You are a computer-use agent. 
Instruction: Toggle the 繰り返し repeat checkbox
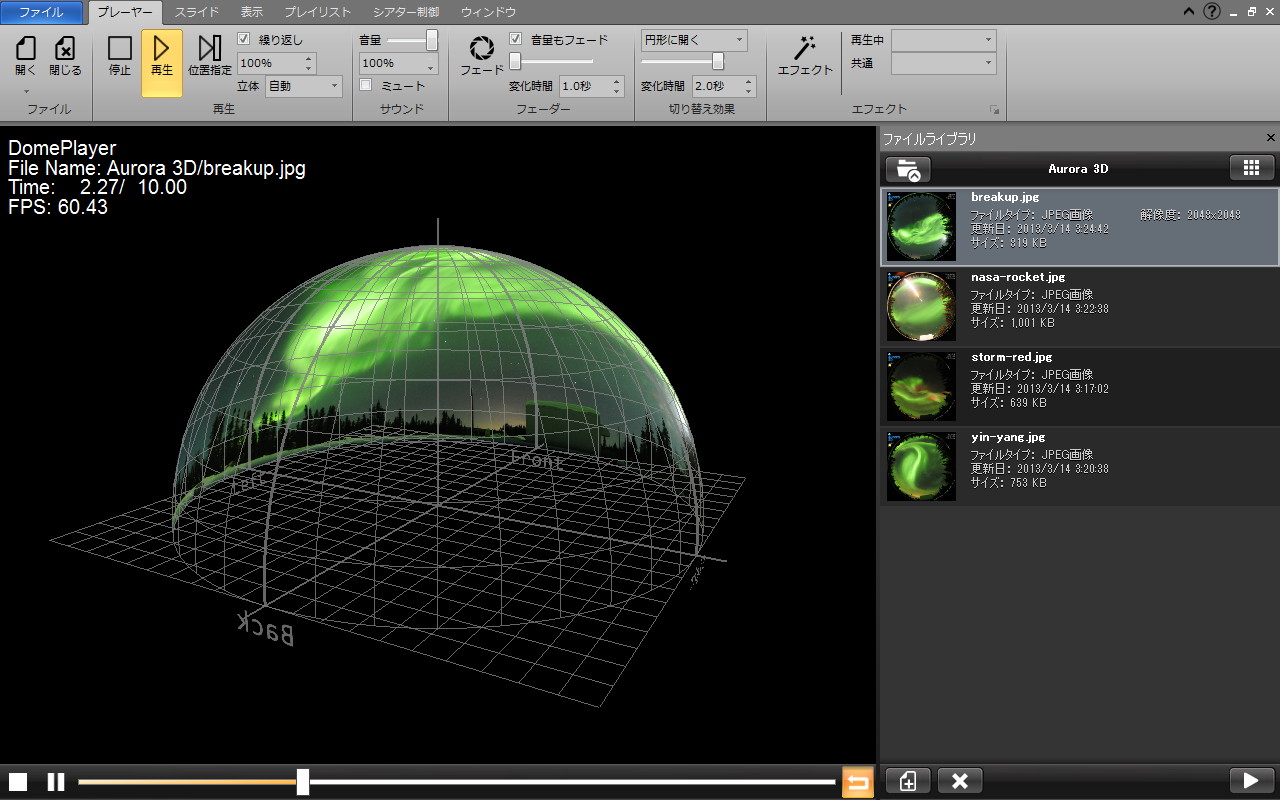point(244,40)
